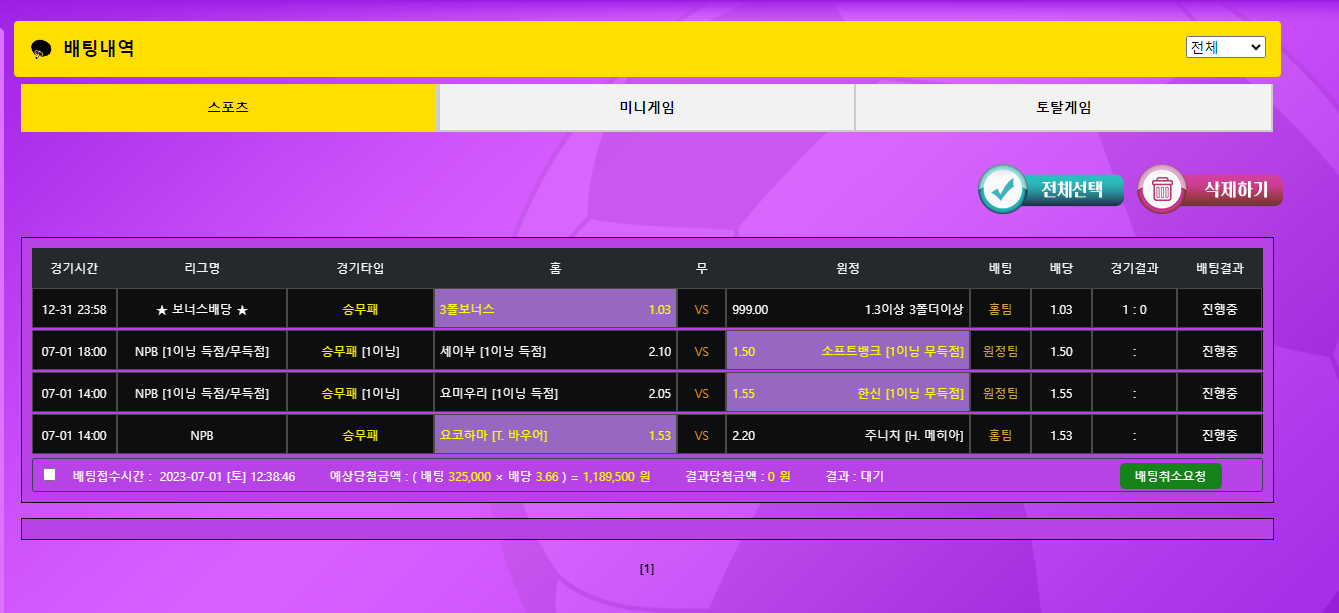Select the 토탈게임 tab

coord(1063,107)
